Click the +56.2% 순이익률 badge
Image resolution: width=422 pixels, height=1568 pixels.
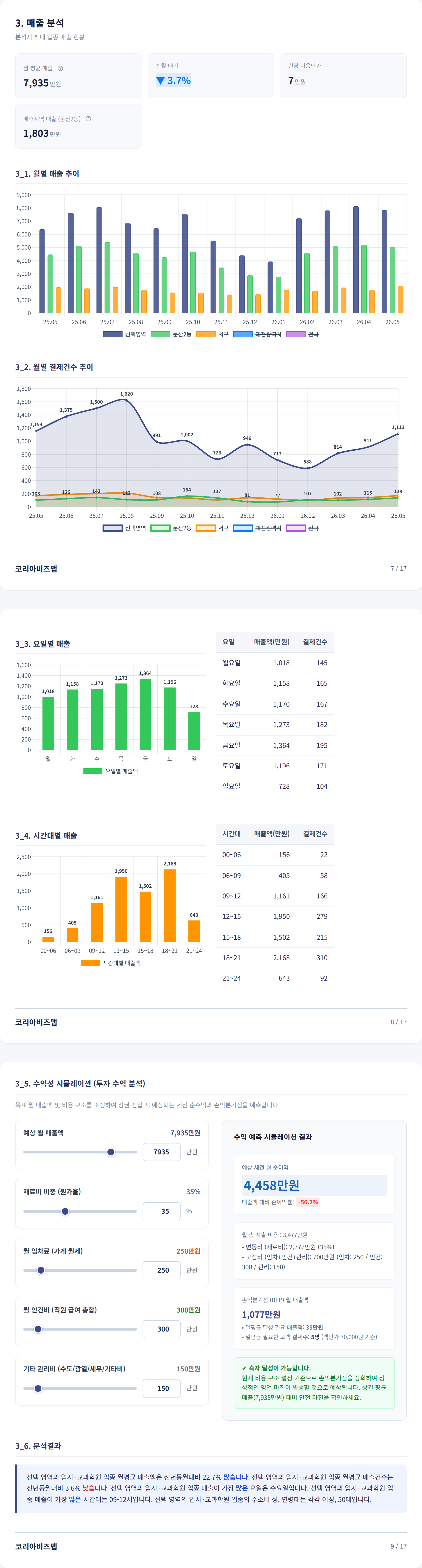point(307,1202)
